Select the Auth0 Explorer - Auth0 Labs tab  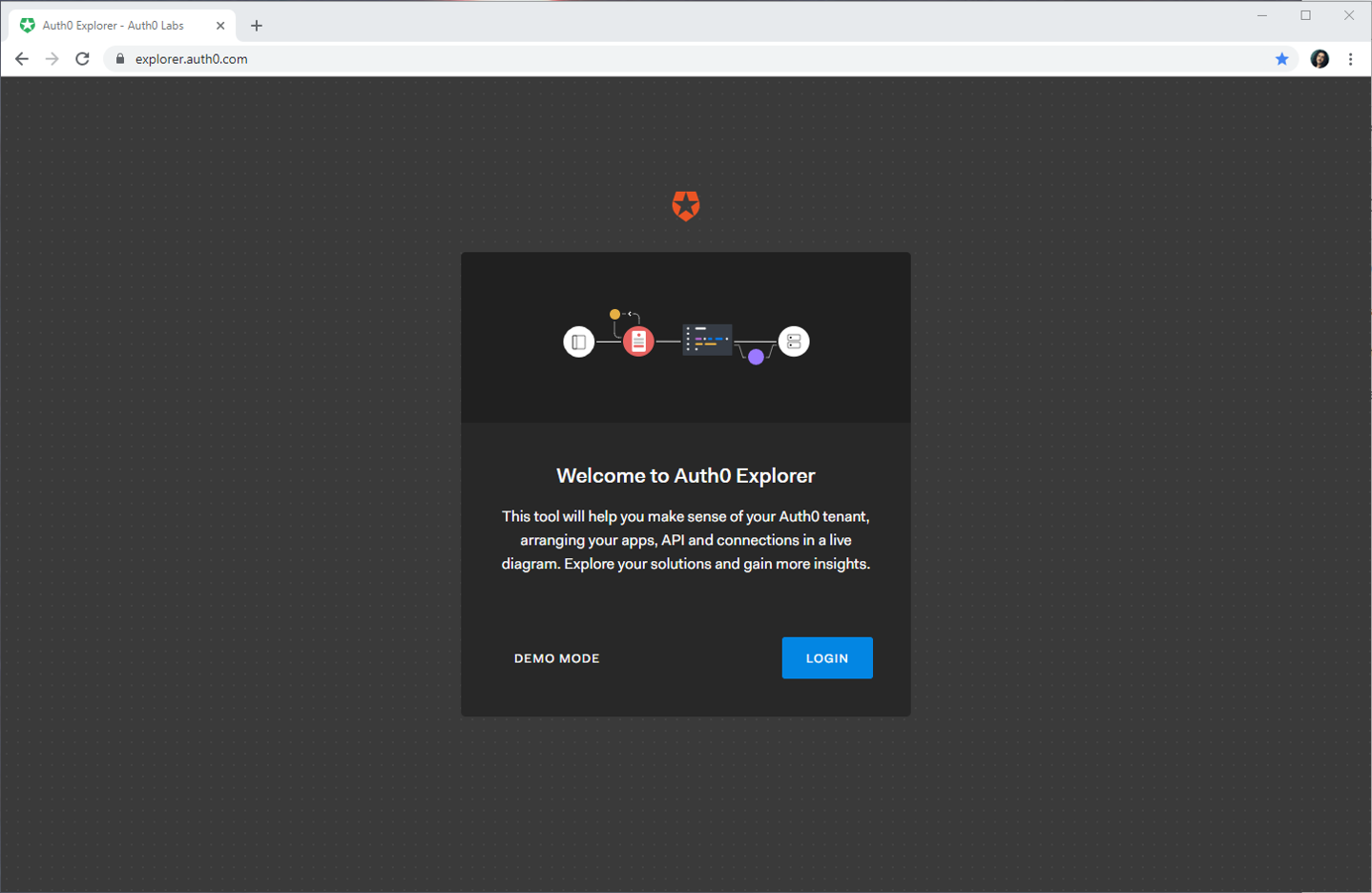click(x=123, y=26)
